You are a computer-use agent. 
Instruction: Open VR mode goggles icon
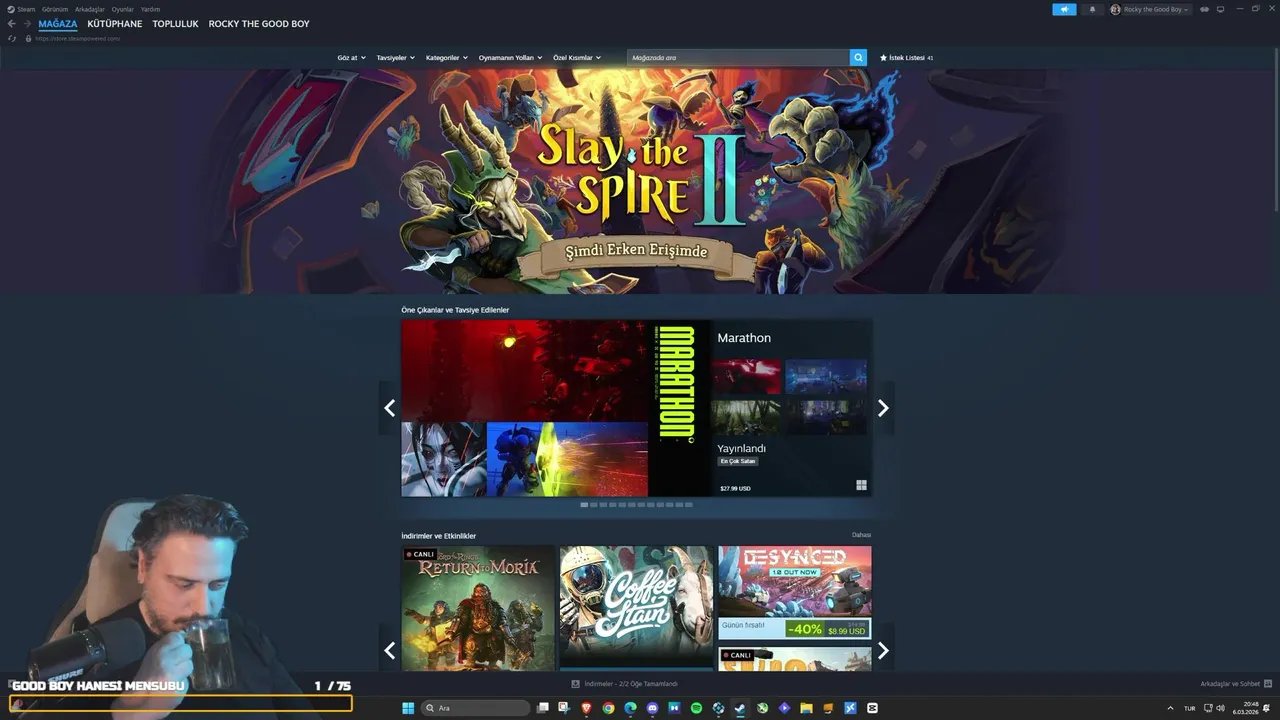[x=1204, y=9]
